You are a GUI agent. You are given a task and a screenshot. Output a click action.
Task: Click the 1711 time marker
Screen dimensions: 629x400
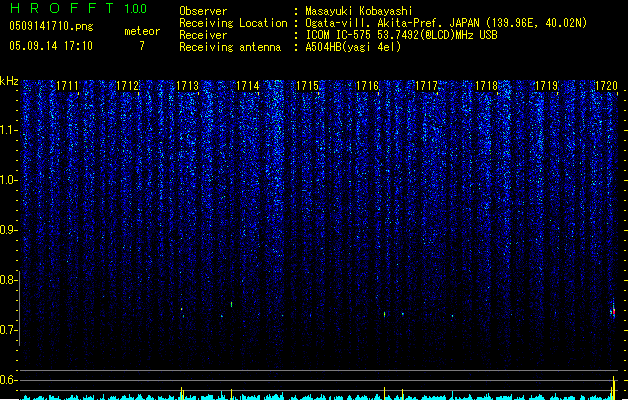67,86
